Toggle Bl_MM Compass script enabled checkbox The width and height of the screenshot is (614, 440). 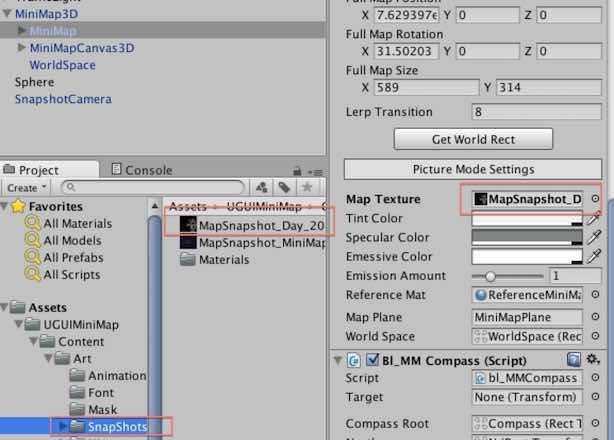pyautogui.click(x=372, y=359)
